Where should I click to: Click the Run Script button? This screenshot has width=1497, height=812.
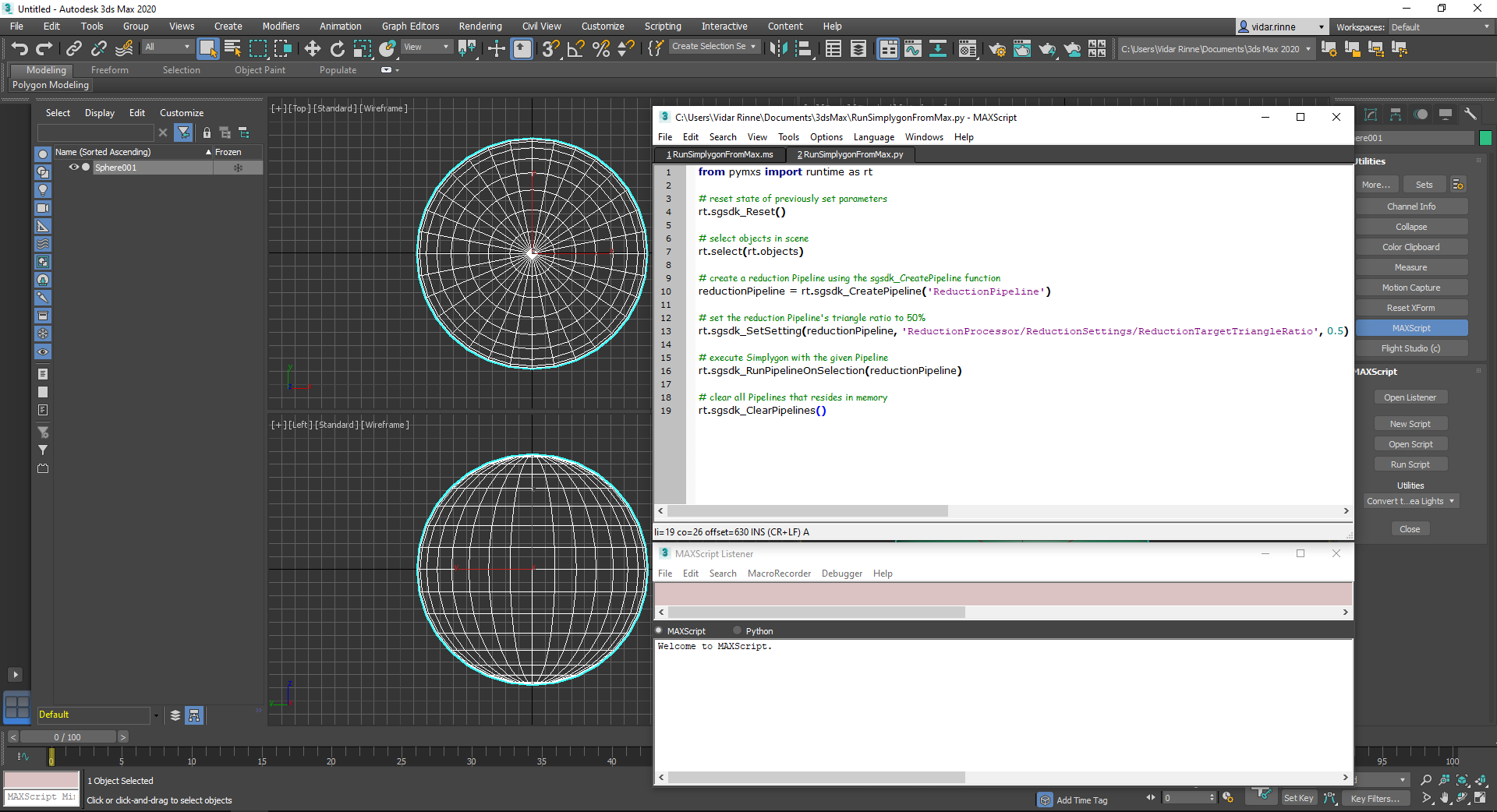(1410, 464)
